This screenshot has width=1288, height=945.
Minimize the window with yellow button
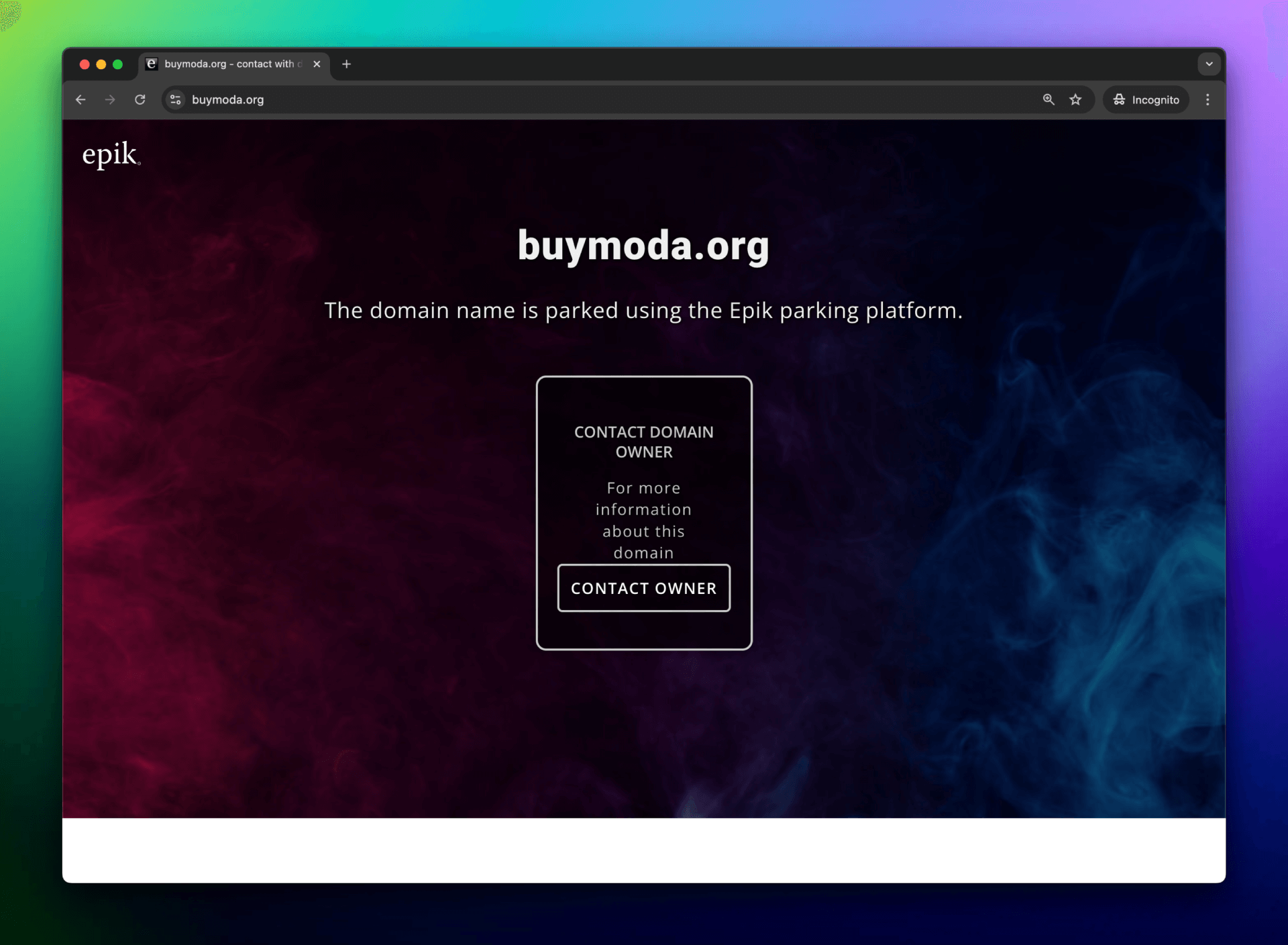(x=101, y=64)
